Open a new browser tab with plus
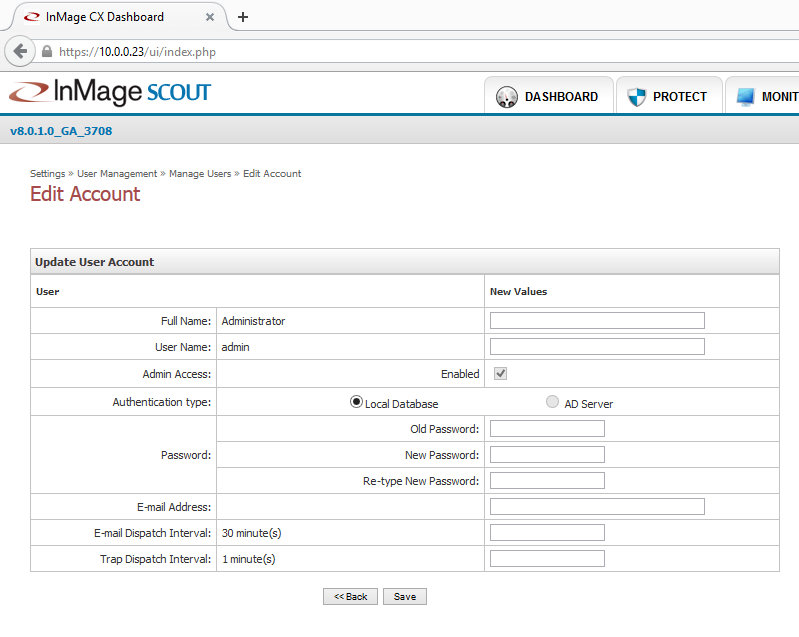799x637 pixels. (243, 17)
